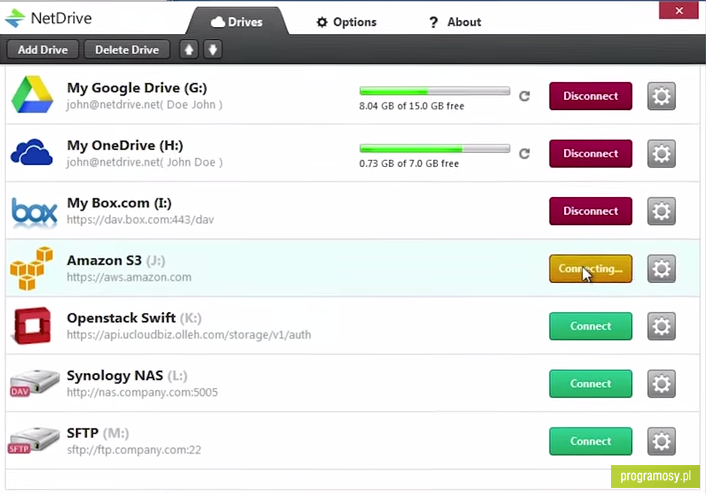Refresh Google Drive storage usage
This screenshot has height=494, width=706.
click(524, 96)
